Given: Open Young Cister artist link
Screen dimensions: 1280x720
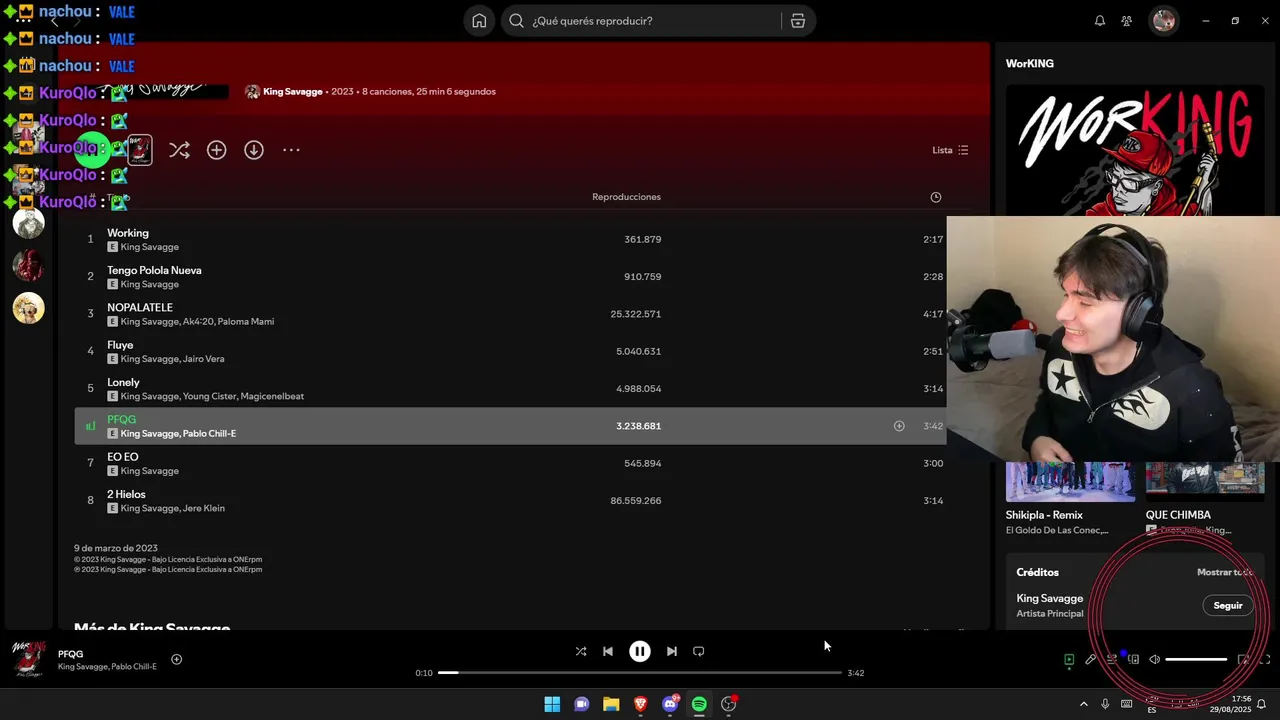Looking at the screenshot, I should point(209,396).
